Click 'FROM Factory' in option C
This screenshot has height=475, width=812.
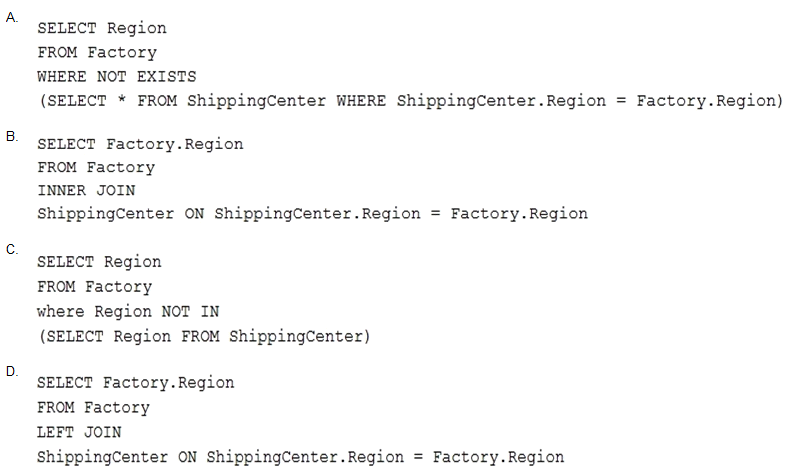(94, 286)
